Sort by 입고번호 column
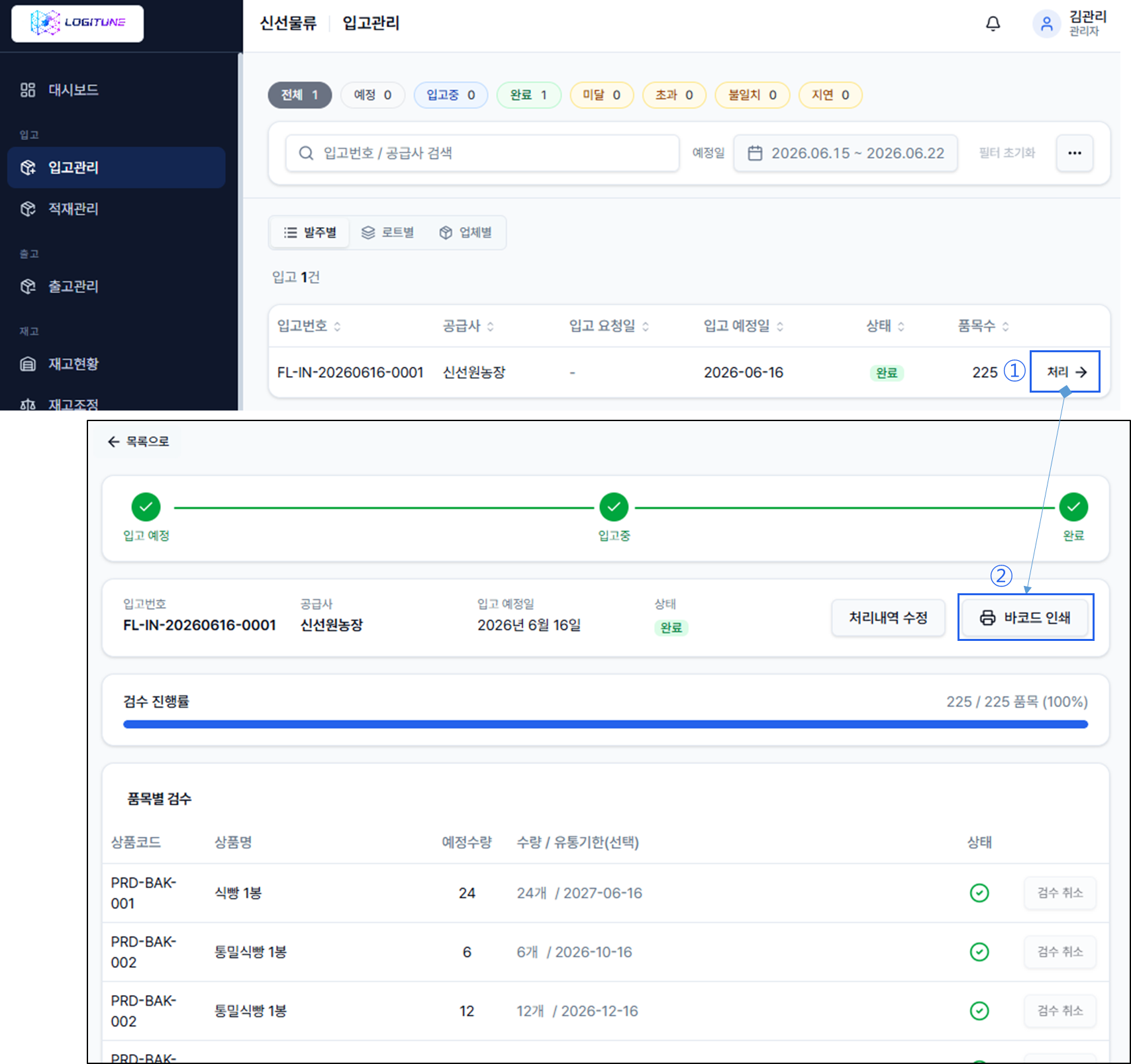Image resolution: width=1131 pixels, height=1064 pixels. pyautogui.click(x=309, y=326)
